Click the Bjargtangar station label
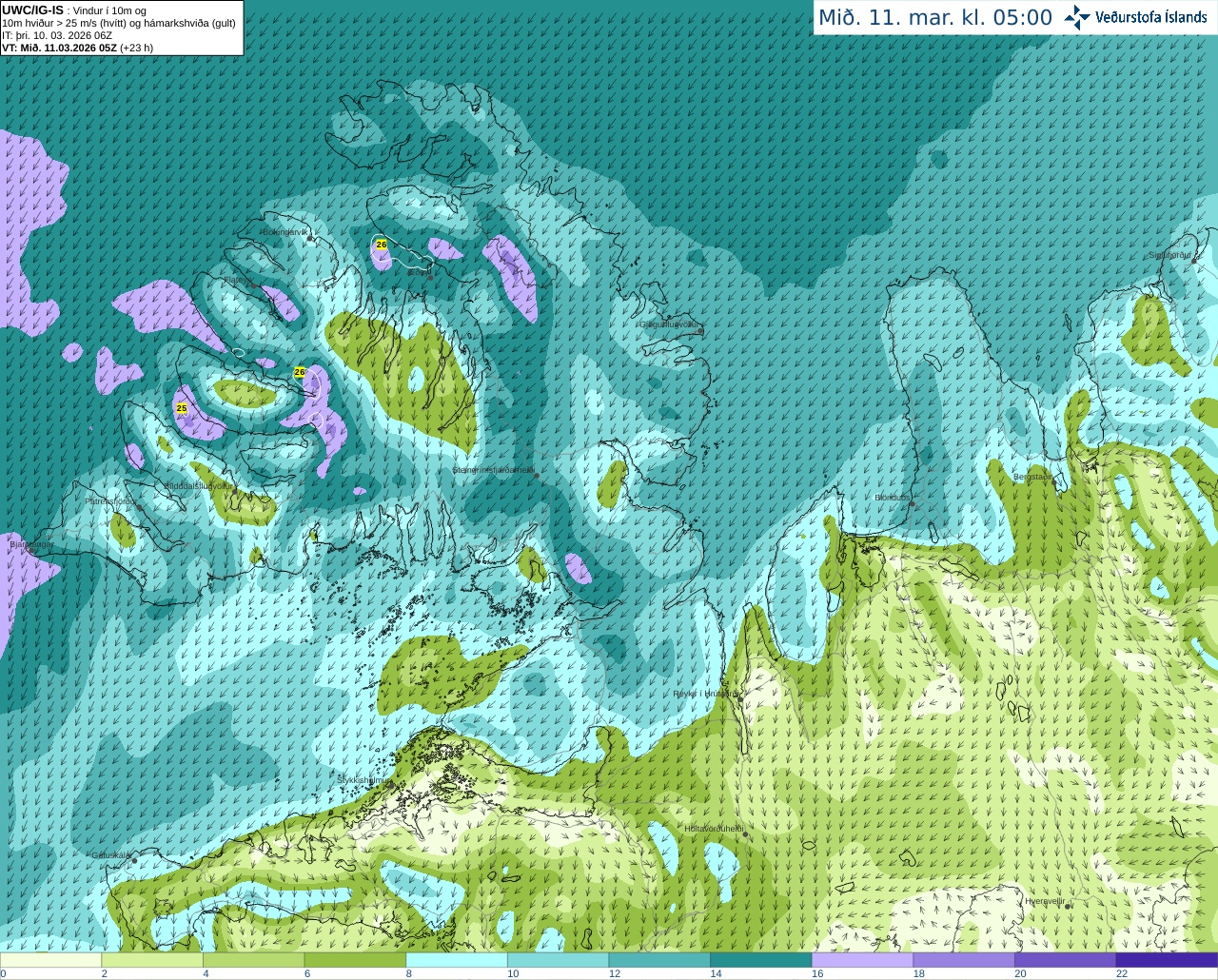The image size is (1218, 980). point(31,545)
